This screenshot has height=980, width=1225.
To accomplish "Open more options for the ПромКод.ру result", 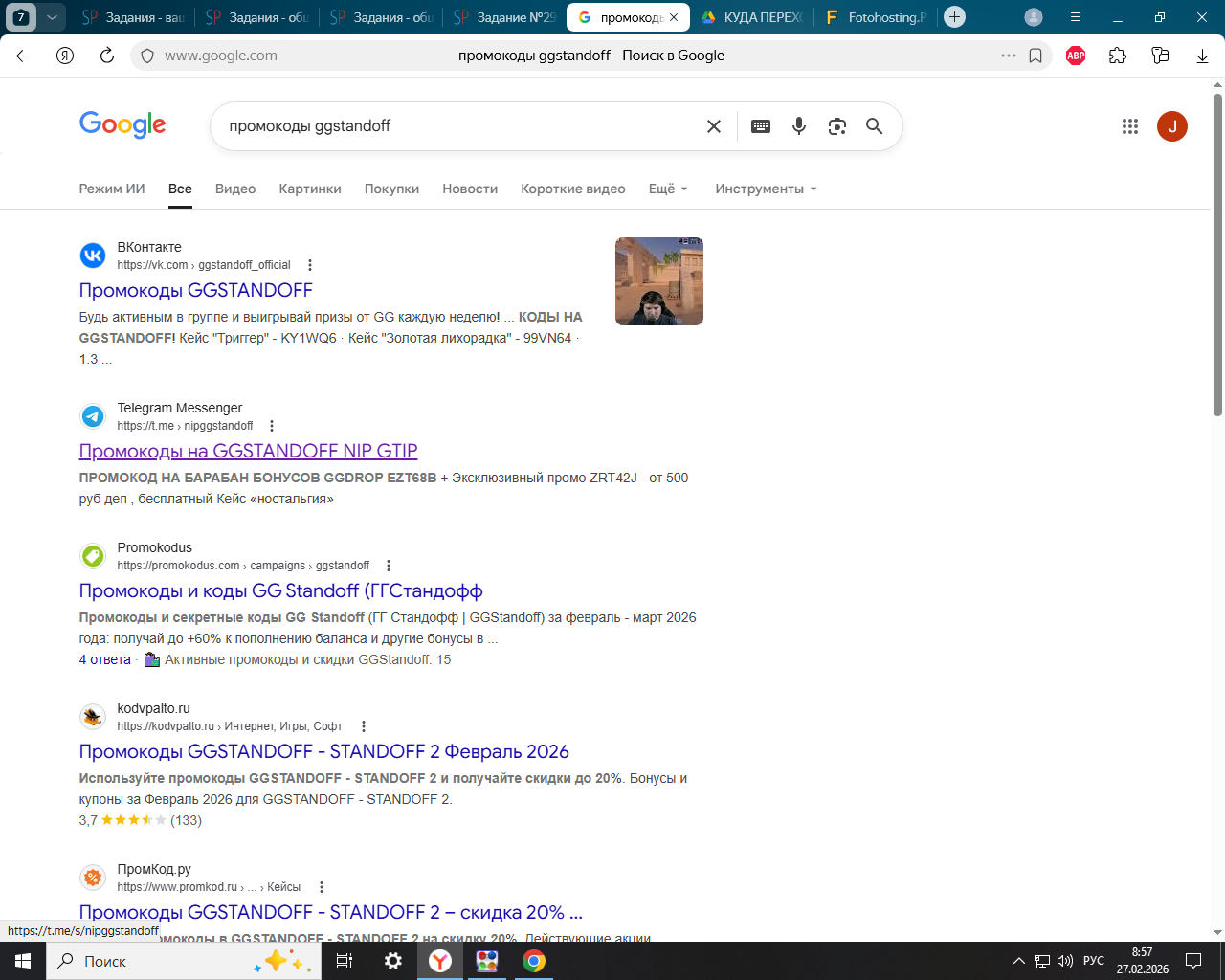I will pyautogui.click(x=322, y=887).
